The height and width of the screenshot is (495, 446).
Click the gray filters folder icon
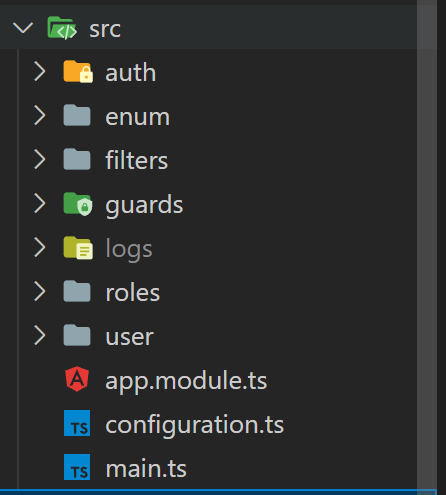77,159
